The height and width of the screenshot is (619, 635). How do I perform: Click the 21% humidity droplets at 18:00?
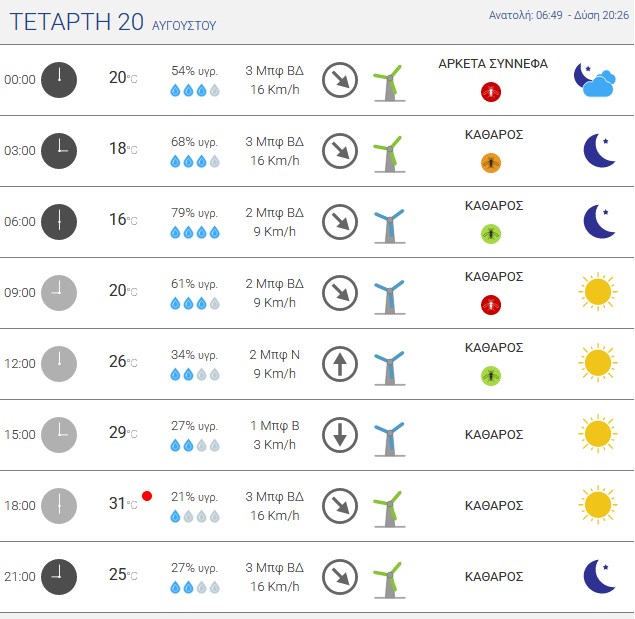(195, 517)
